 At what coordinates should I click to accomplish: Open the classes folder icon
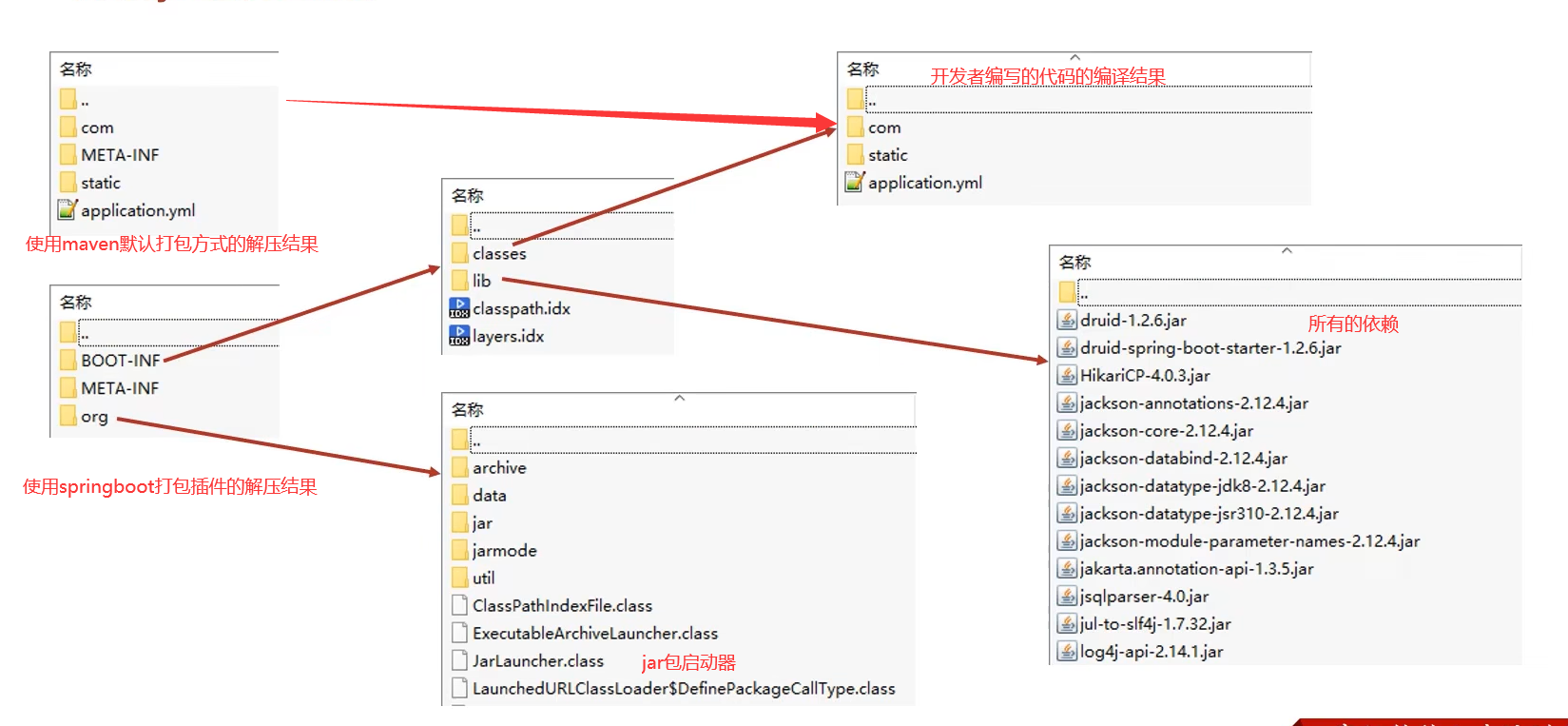(x=459, y=253)
